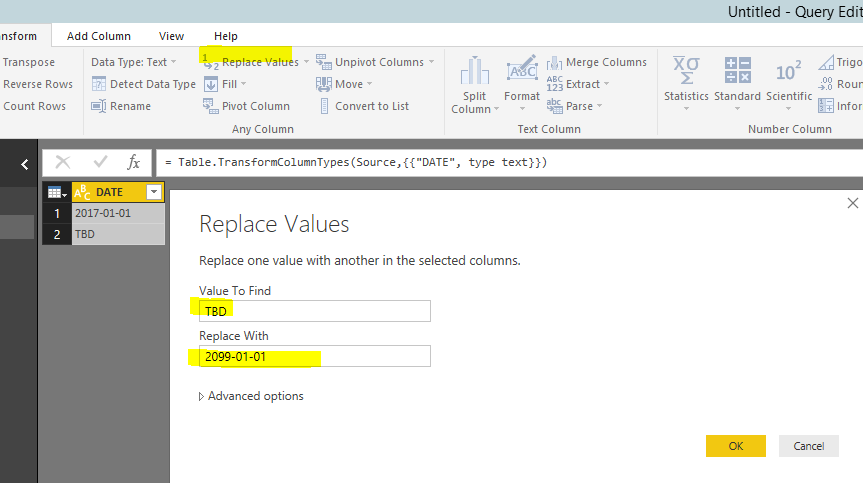The height and width of the screenshot is (483, 863).
Task: Select row number 2 header
Action: point(57,234)
